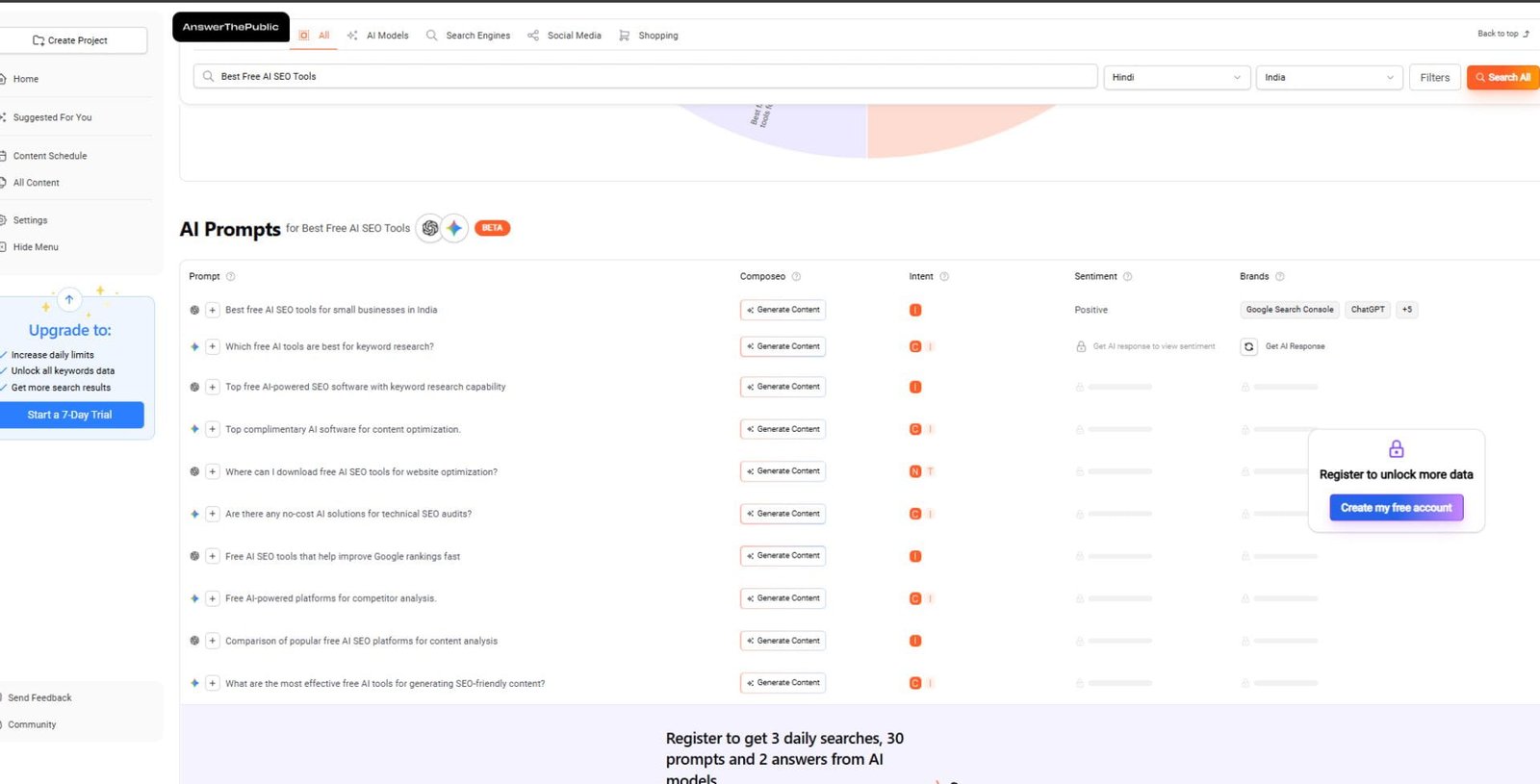Click the refresh Get AI Response icon

[1248, 346]
